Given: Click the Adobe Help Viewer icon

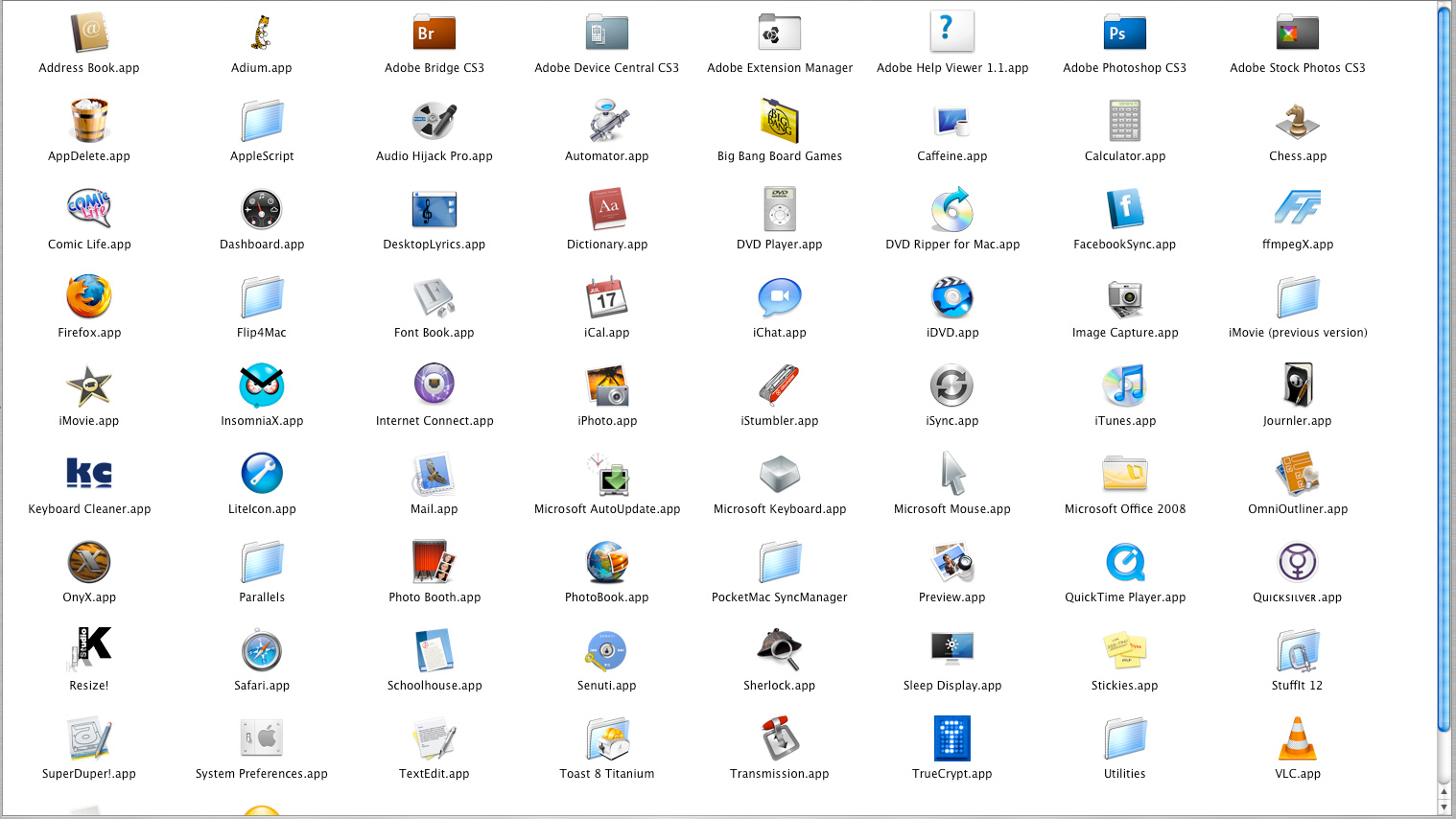Looking at the screenshot, I should (952, 32).
